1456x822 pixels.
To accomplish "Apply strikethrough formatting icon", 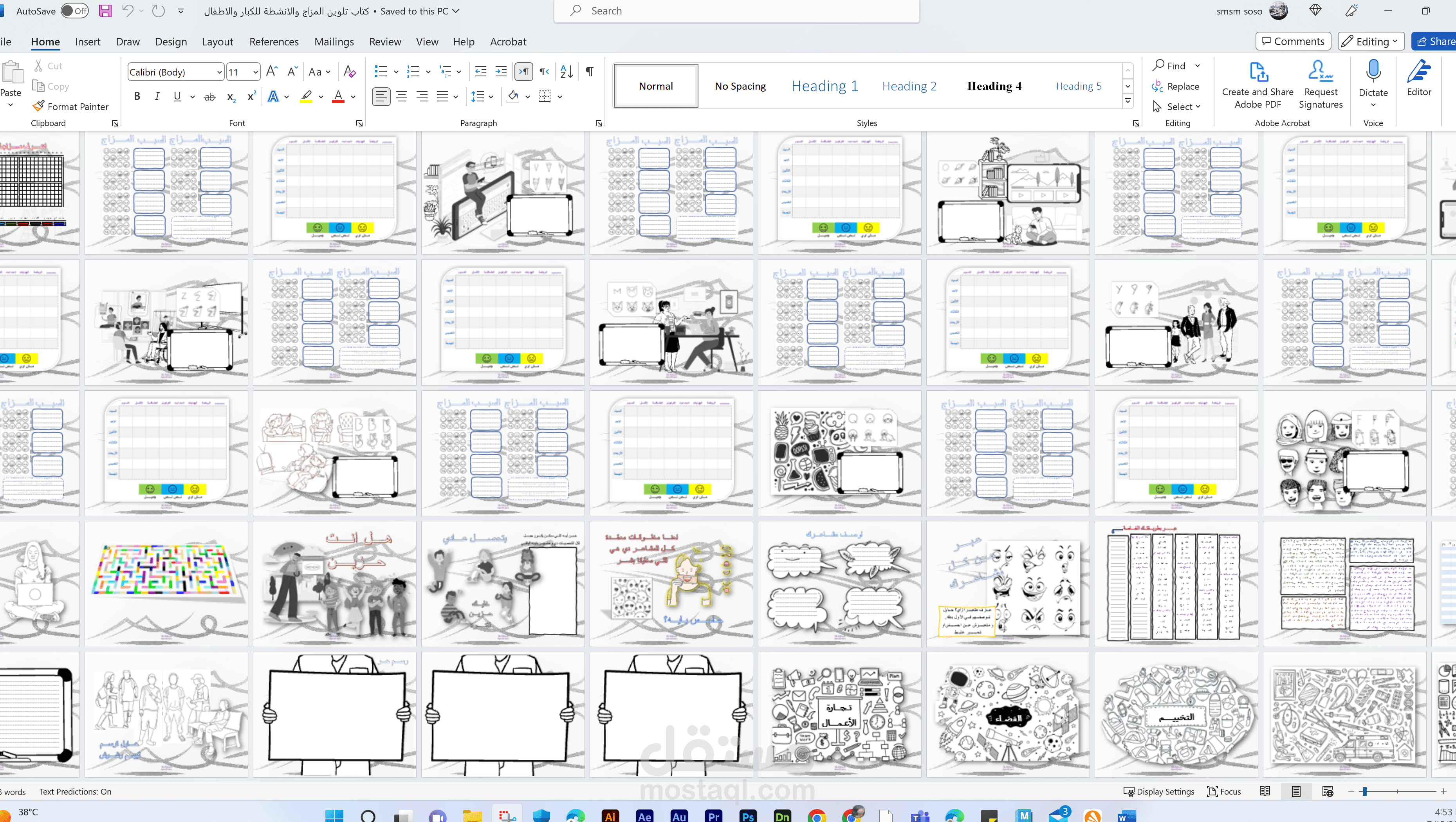I will 210,97.
